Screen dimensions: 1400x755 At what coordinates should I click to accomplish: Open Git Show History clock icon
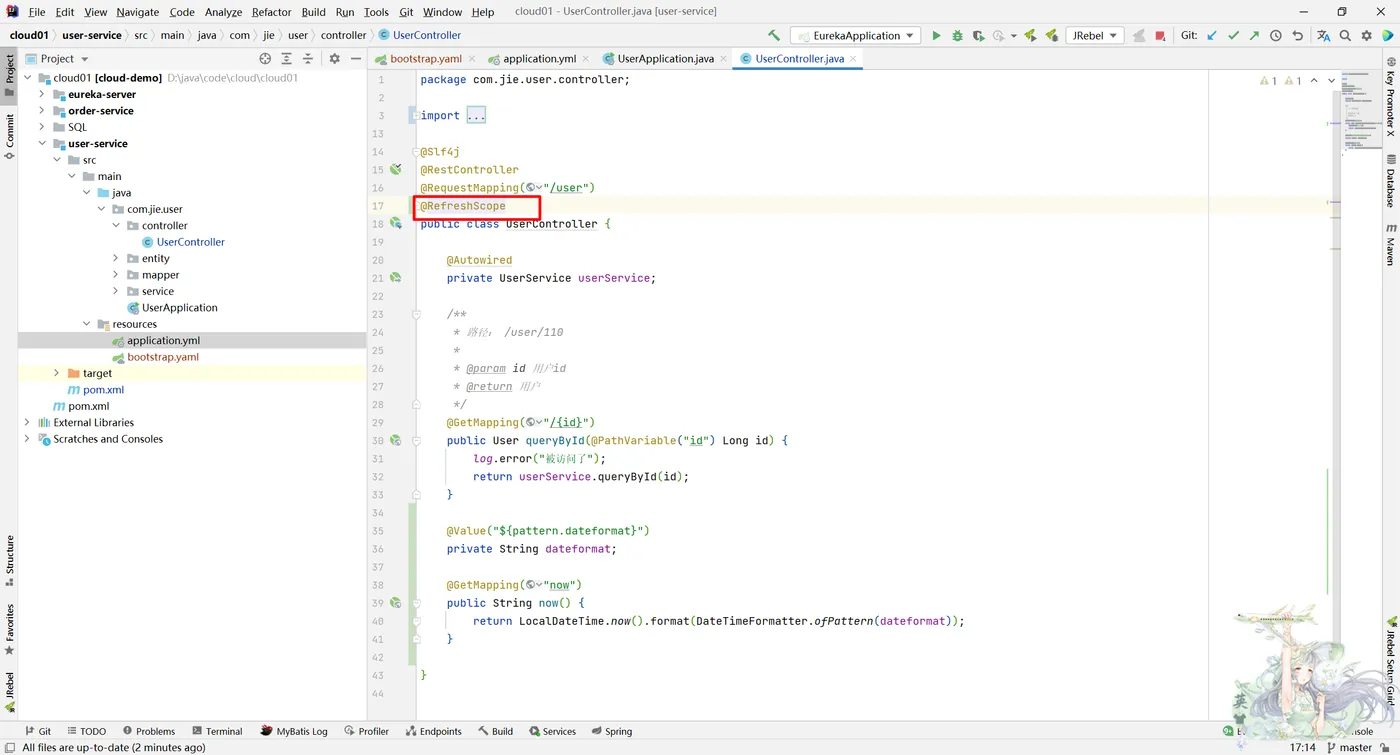pos(1276,35)
